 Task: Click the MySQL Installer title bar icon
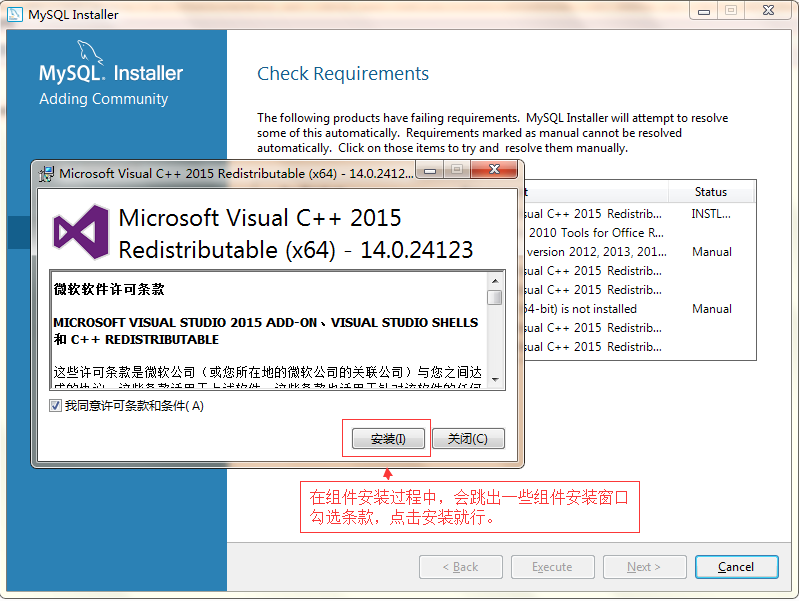pos(14,14)
